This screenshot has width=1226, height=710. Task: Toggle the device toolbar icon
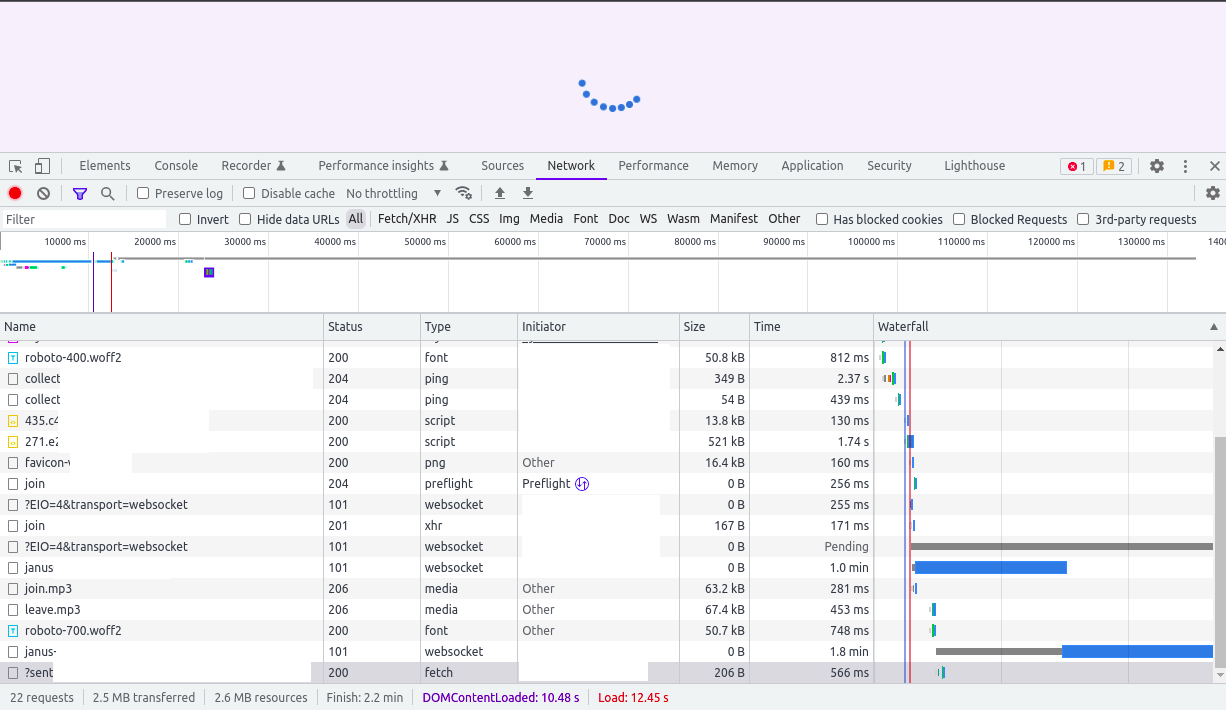pos(42,166)
